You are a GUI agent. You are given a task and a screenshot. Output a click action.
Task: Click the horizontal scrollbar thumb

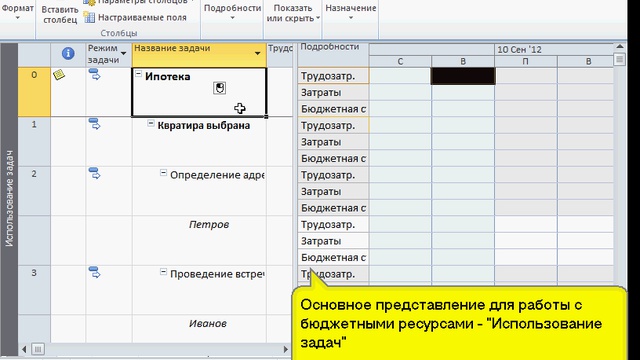click(x=38, y=349)
